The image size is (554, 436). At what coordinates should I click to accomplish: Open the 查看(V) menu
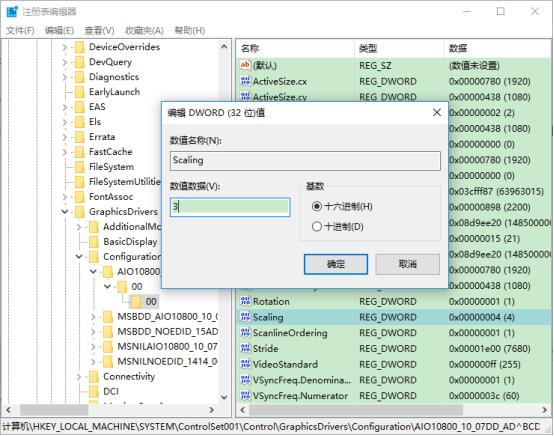(99, 30)
